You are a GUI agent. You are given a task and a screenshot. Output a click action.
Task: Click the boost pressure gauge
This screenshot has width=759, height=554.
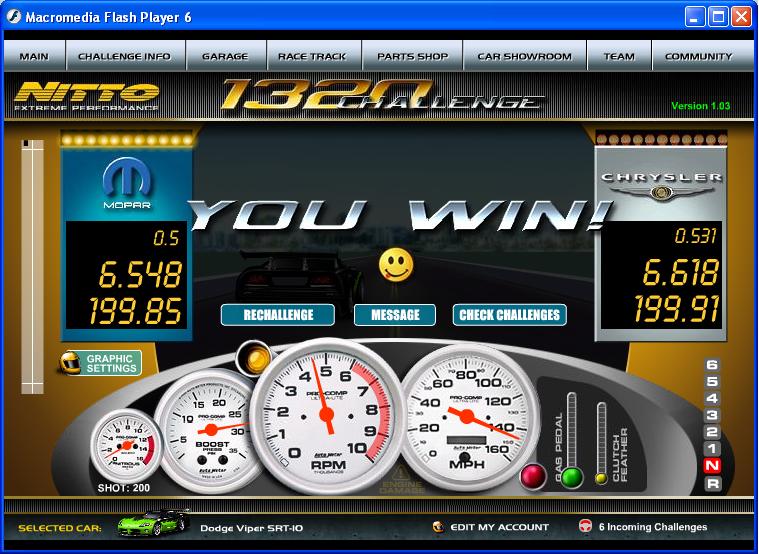(210, 430)
